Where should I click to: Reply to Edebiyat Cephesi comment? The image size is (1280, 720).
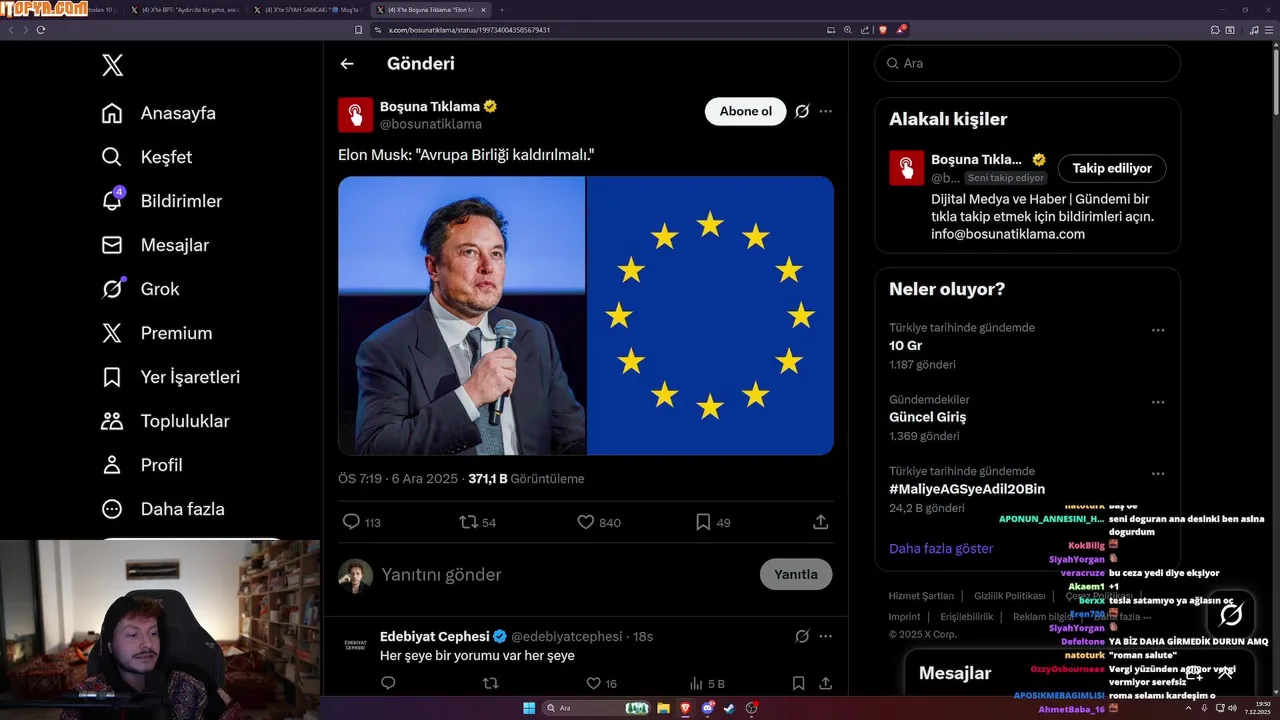(x=388, y=684)
